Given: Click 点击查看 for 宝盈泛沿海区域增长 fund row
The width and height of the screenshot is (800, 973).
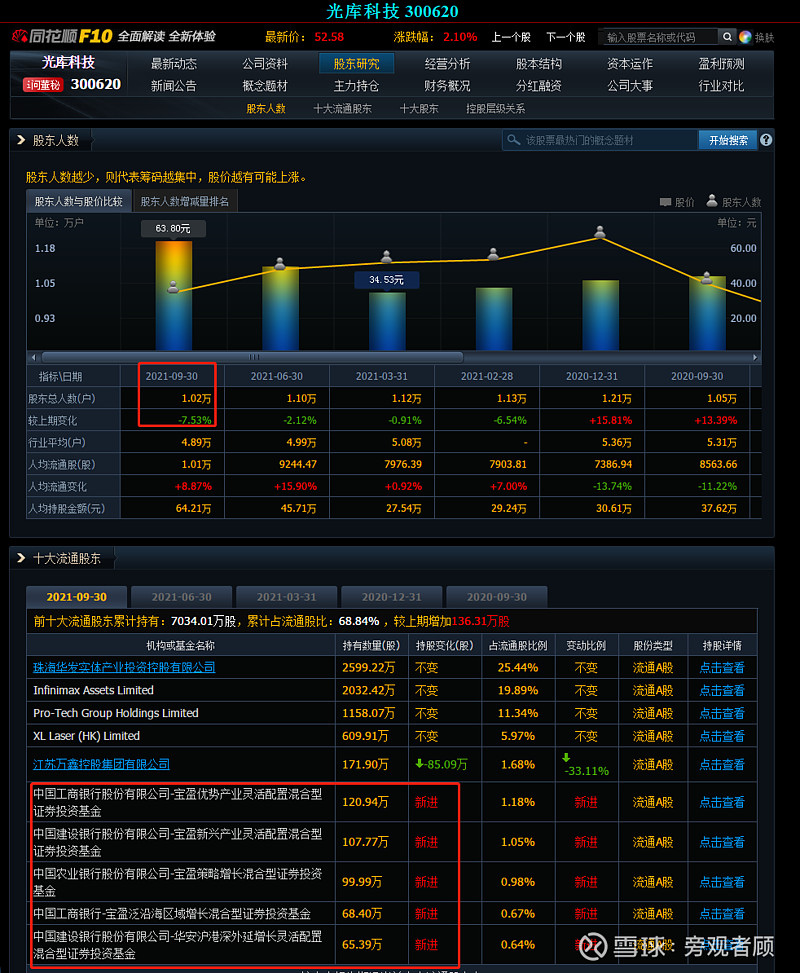Looking at the screenshot, I should pyautogui.click(x=722, y=913).
